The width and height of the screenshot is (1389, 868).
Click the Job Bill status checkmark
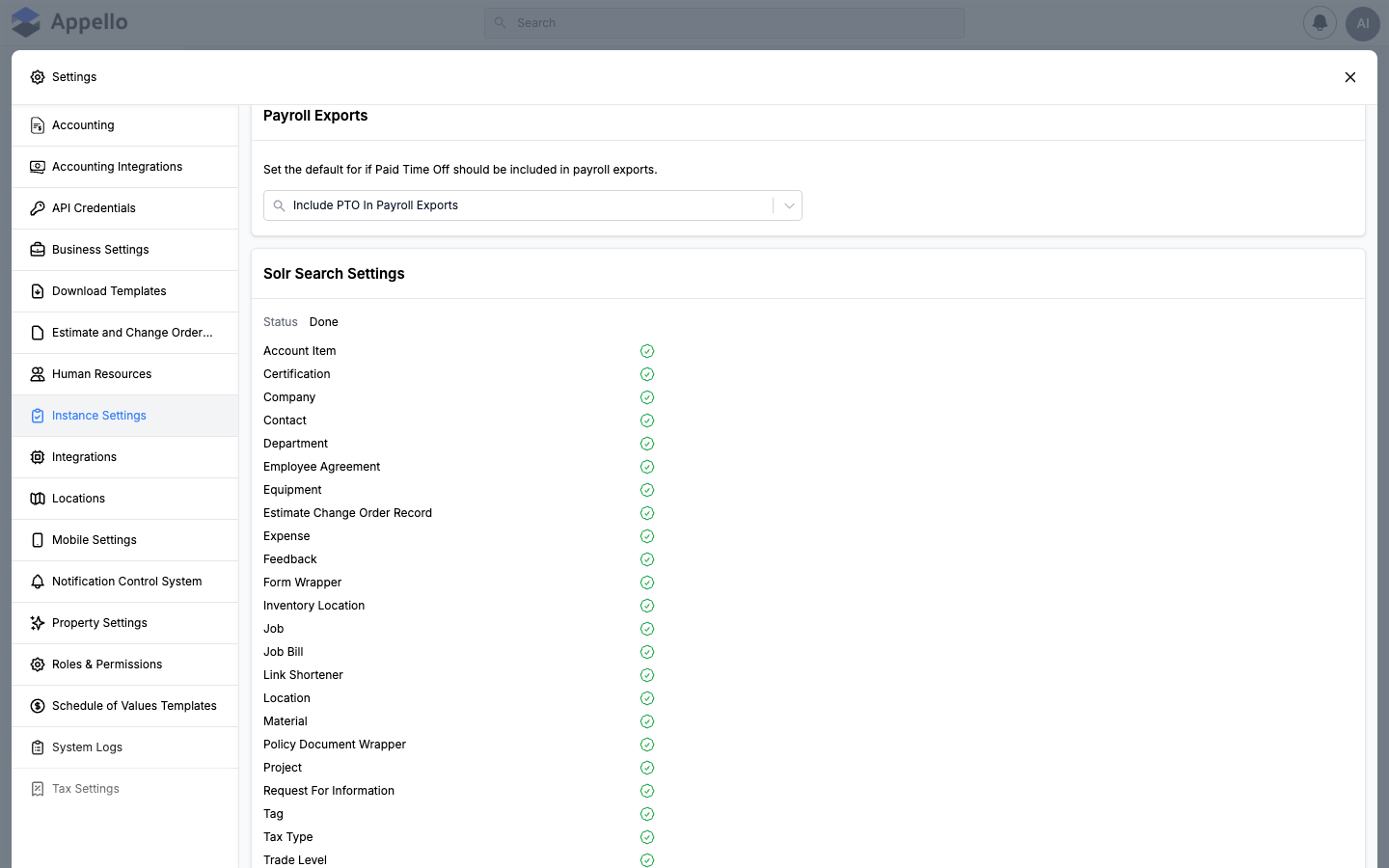[647, 652]
